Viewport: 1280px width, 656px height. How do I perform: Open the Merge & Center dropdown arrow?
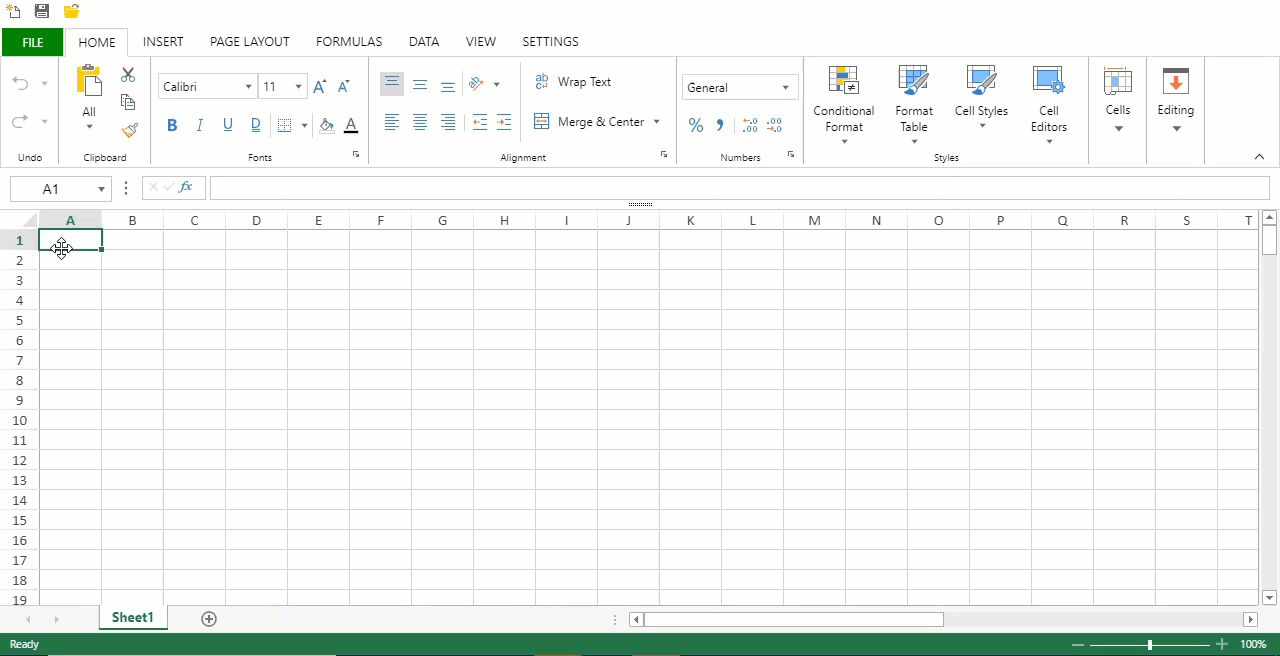(657, 122)
